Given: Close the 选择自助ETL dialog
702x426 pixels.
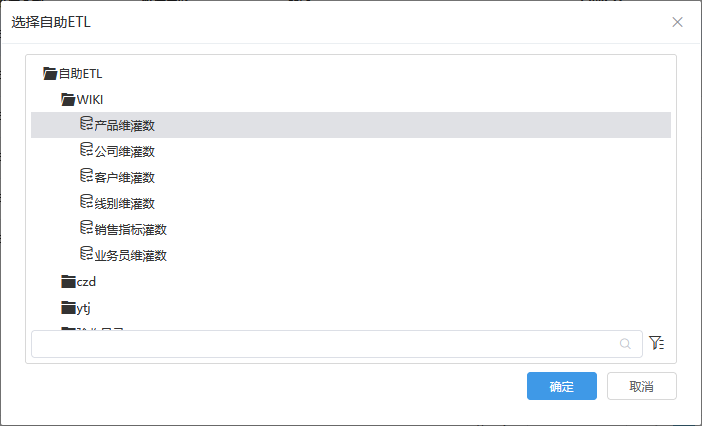Looking at the screenshot, I should tap(677, 22).
